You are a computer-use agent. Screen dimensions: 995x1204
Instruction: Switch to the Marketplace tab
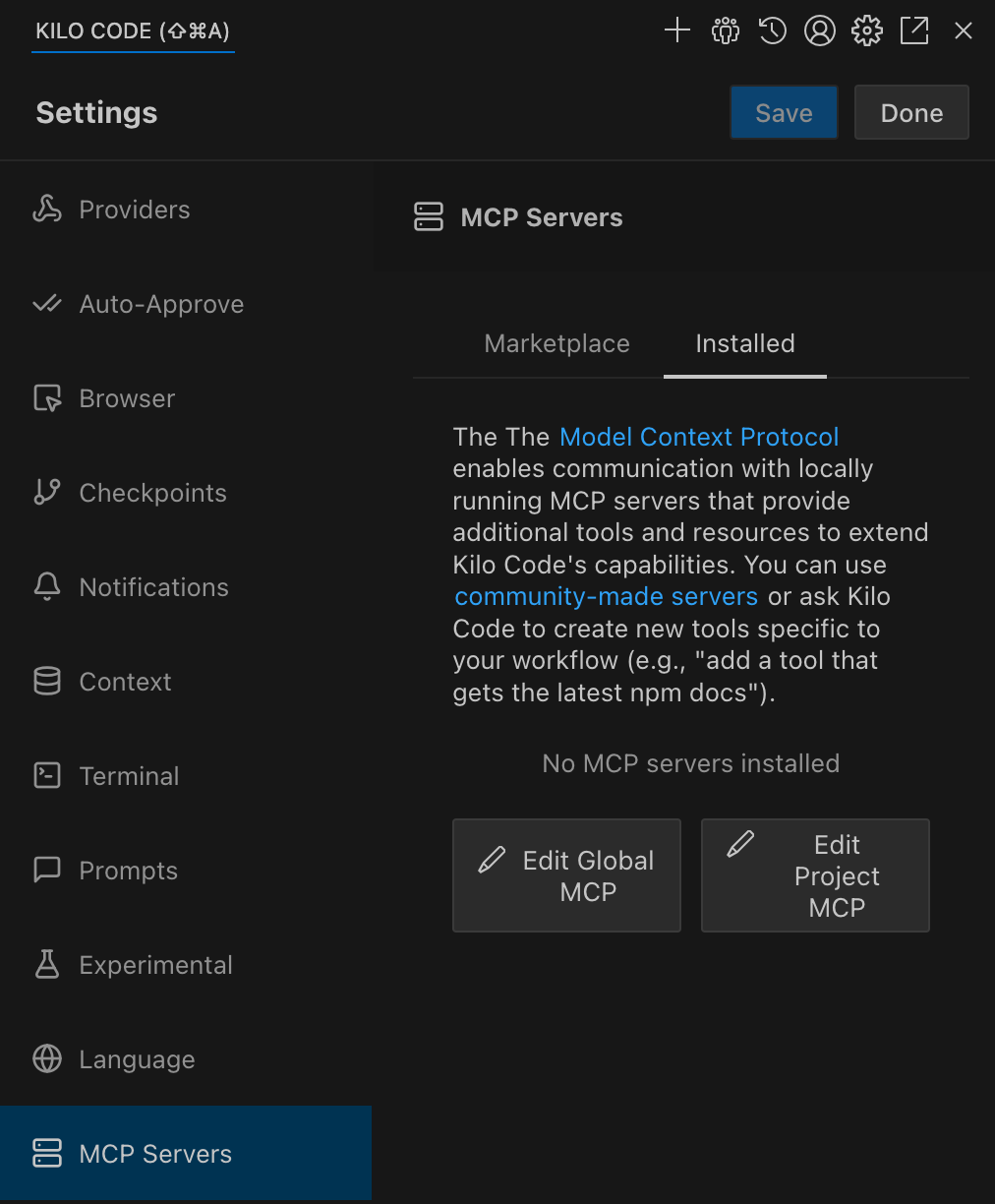tap(556, 343)
